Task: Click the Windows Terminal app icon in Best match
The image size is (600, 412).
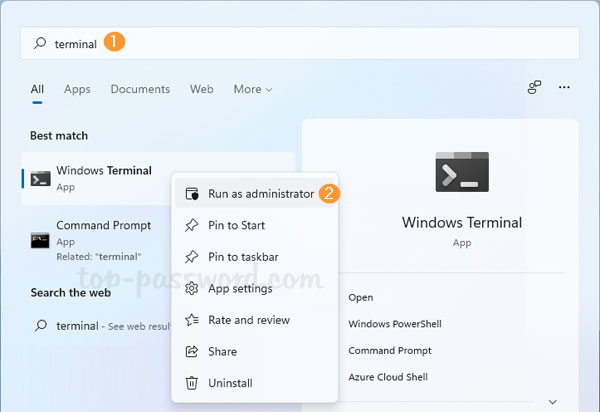Action: [40, 178]
